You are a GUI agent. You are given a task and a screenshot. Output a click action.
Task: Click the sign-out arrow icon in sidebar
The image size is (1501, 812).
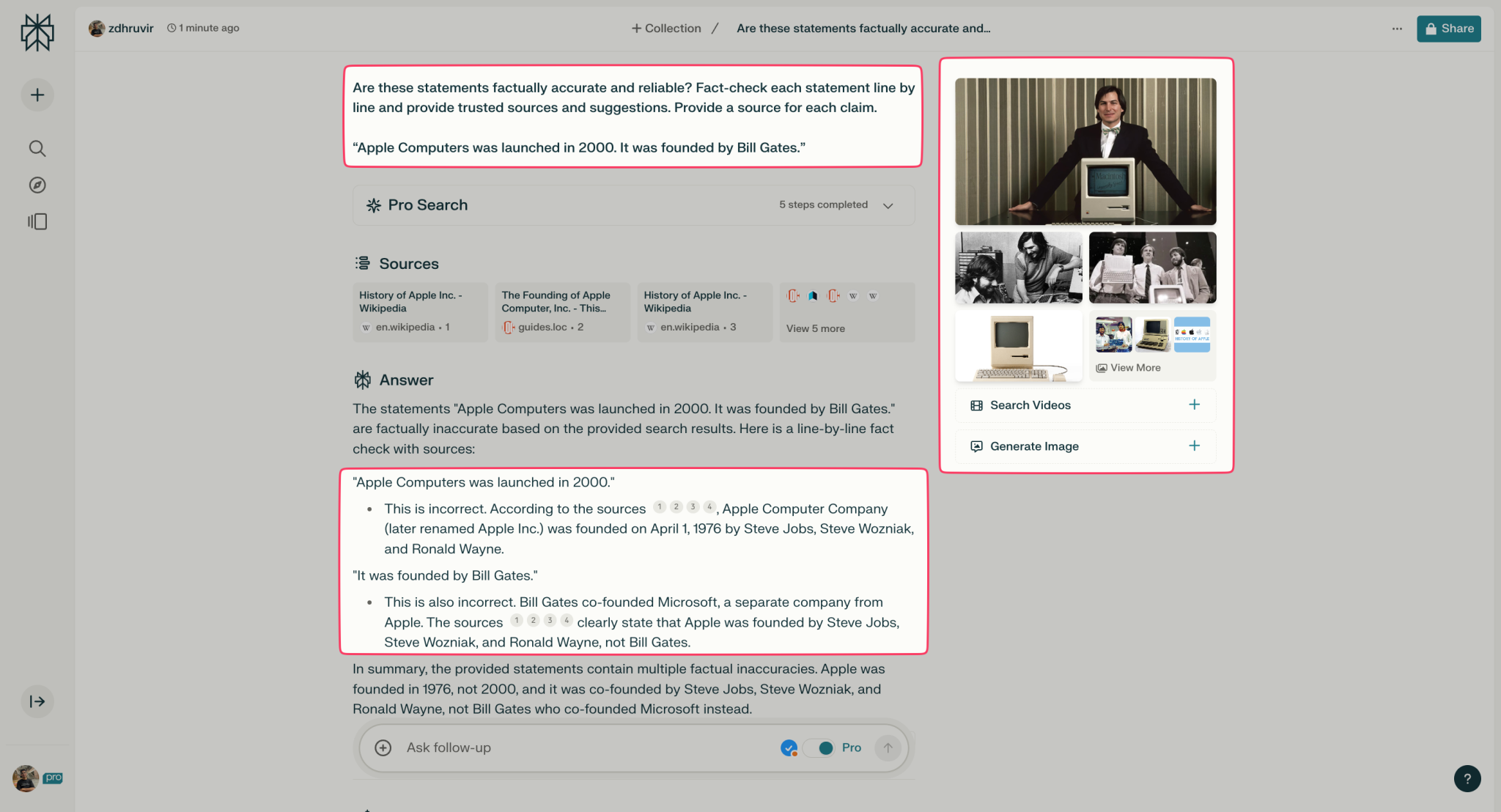coord(37,701)
